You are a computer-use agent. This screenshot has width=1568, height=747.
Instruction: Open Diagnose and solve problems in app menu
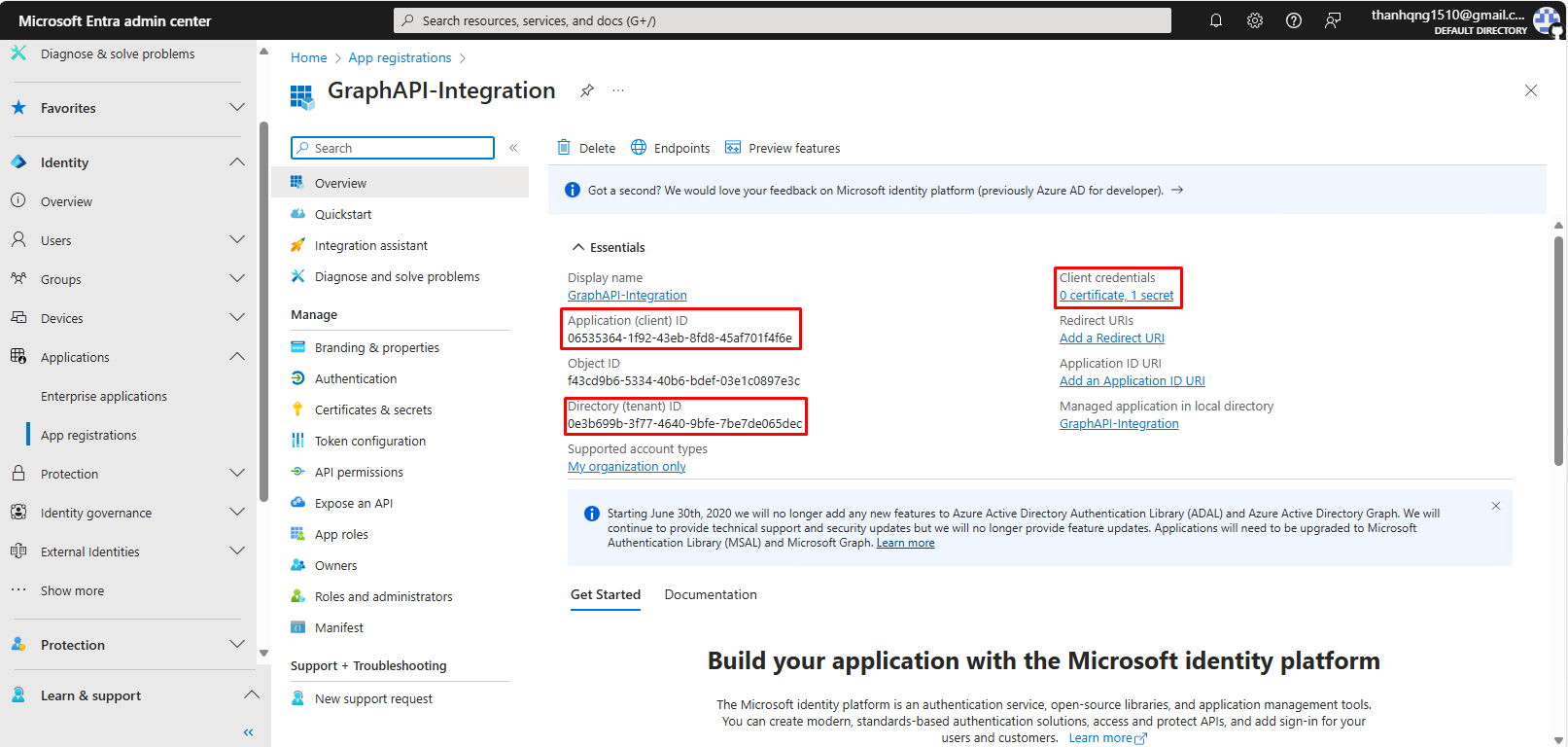click(x=400, y=276)
